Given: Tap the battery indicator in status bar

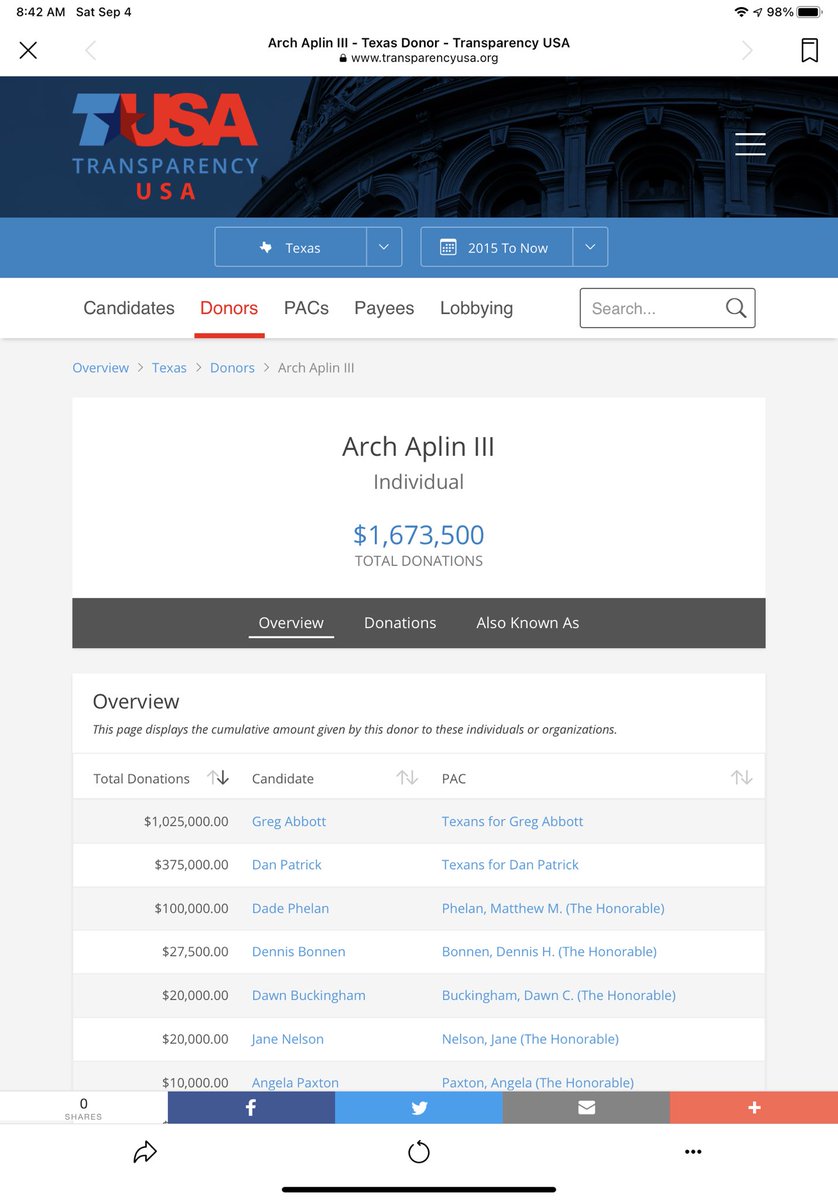Looking at the screenshot, I should [x=808, y=12].
